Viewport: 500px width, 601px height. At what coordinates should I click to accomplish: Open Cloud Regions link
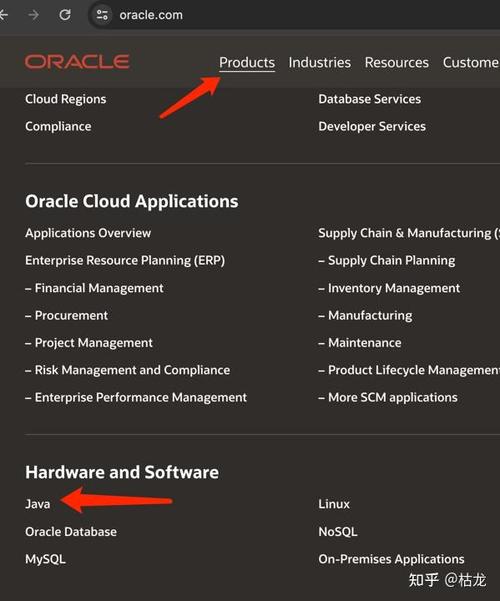point(66,99)
